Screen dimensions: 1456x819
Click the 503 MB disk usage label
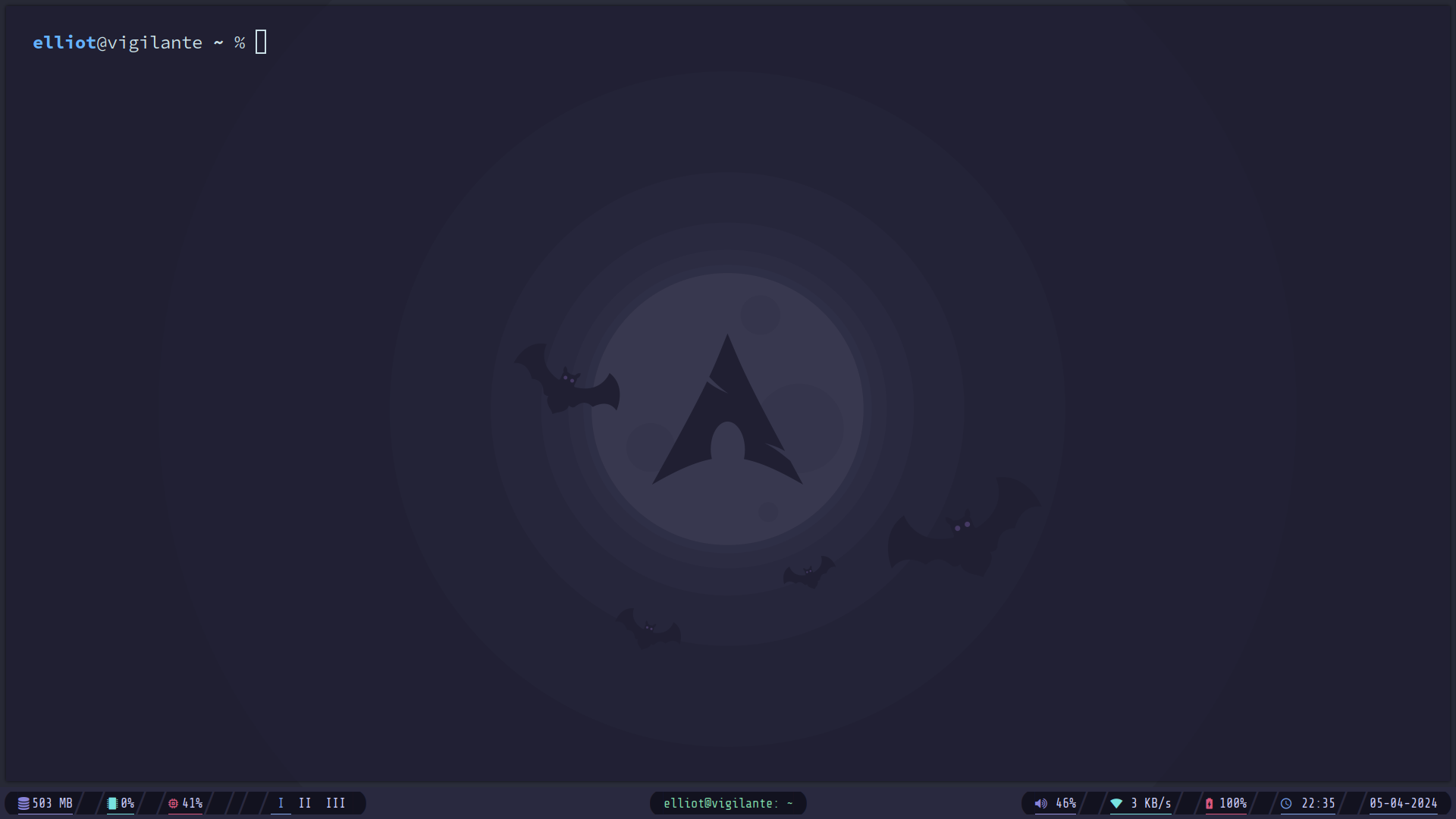pyautogui.click(x=52, y=803)
